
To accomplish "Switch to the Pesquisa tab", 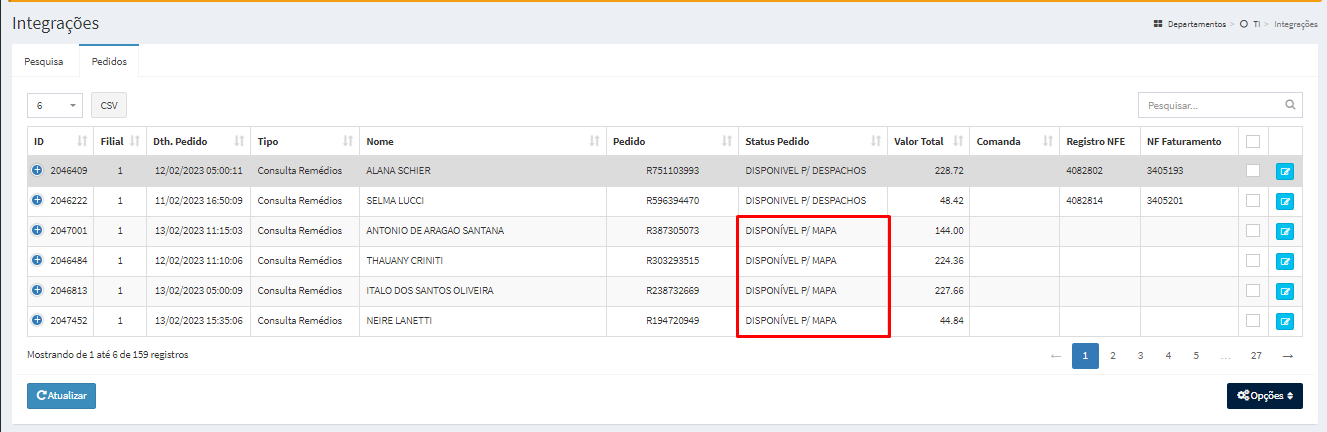I will point(44,62).
